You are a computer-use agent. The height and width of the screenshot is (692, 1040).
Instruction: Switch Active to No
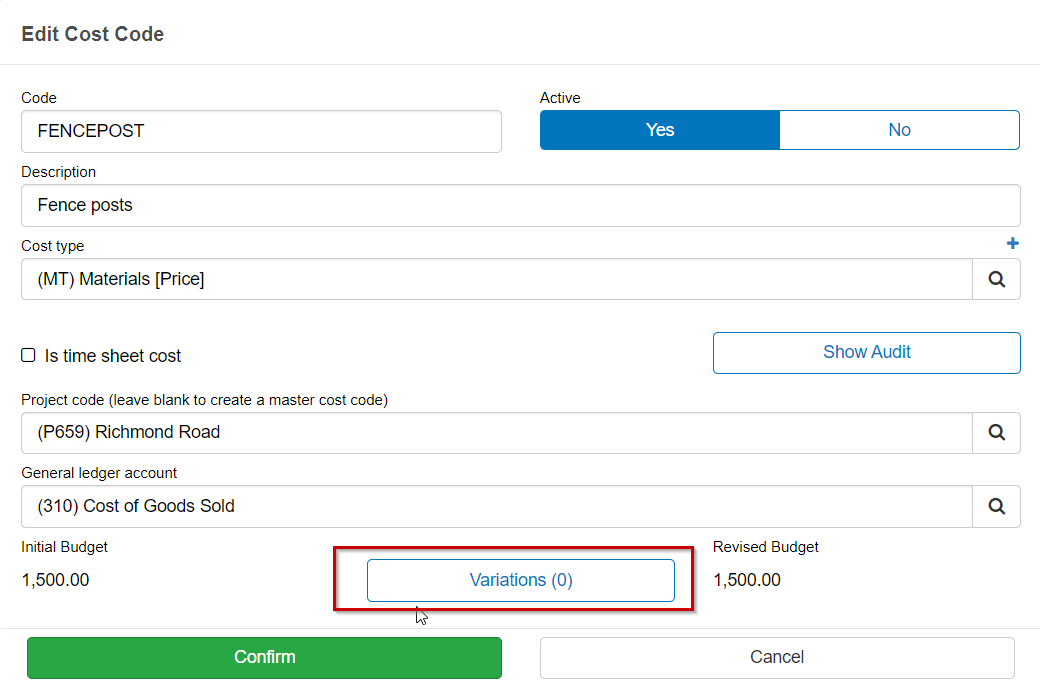(899, 130)
